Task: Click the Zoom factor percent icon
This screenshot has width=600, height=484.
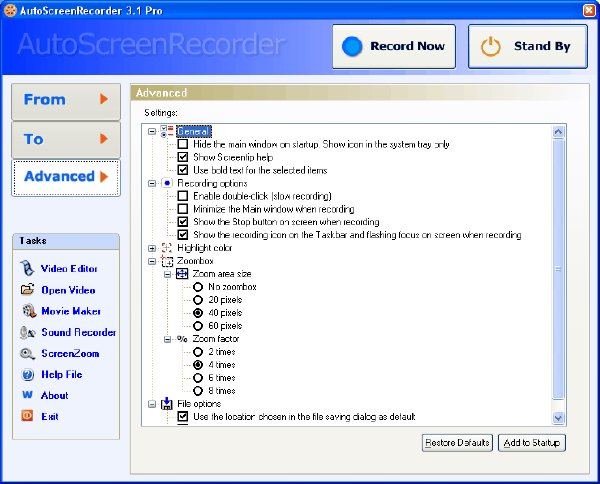Action: 182,339
